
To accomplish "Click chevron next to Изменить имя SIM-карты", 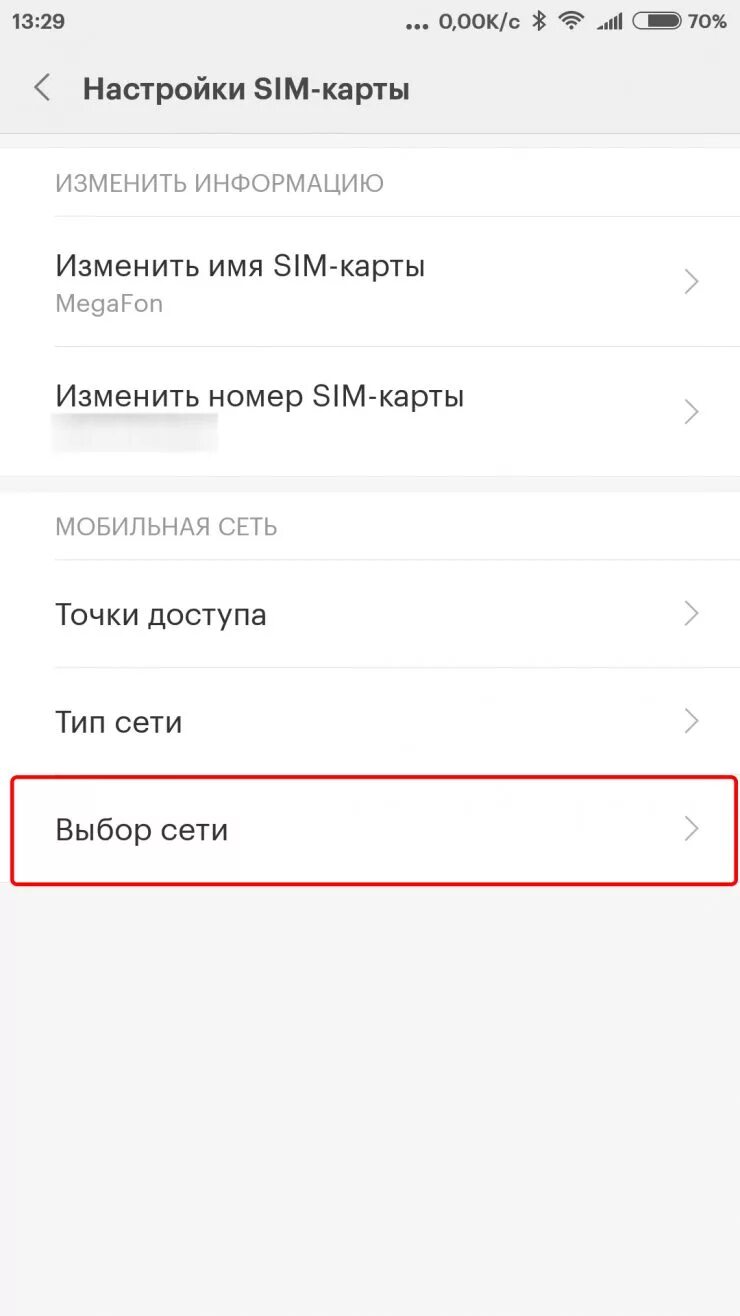I will tap(691, 282).
